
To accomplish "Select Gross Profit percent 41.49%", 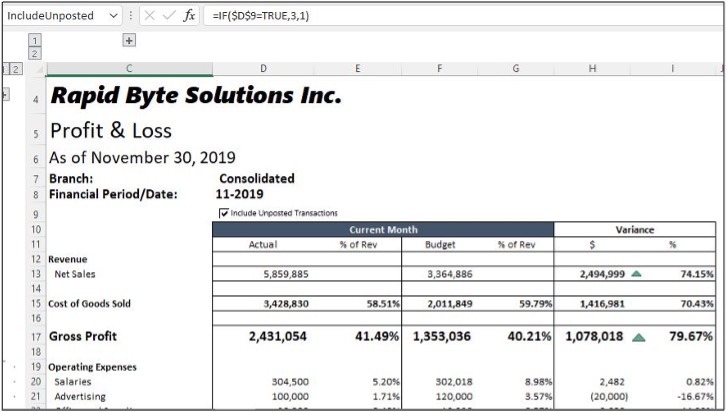I will coord(377,337).
